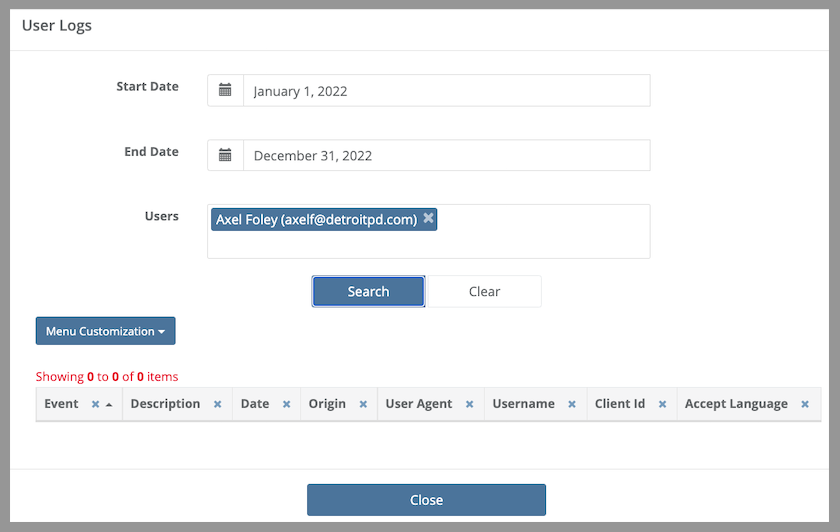This screenshot has width=840, height=532.
Task: Remove the Username column
Action: click(572, 404)
